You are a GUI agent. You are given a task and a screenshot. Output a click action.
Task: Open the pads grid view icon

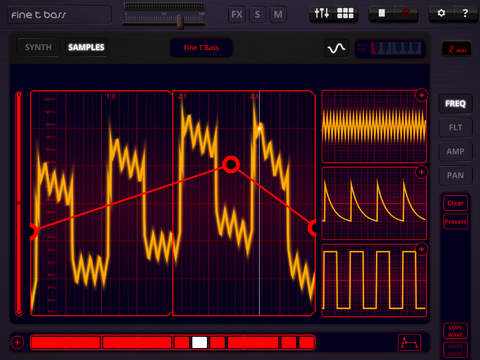coord(345,14)
